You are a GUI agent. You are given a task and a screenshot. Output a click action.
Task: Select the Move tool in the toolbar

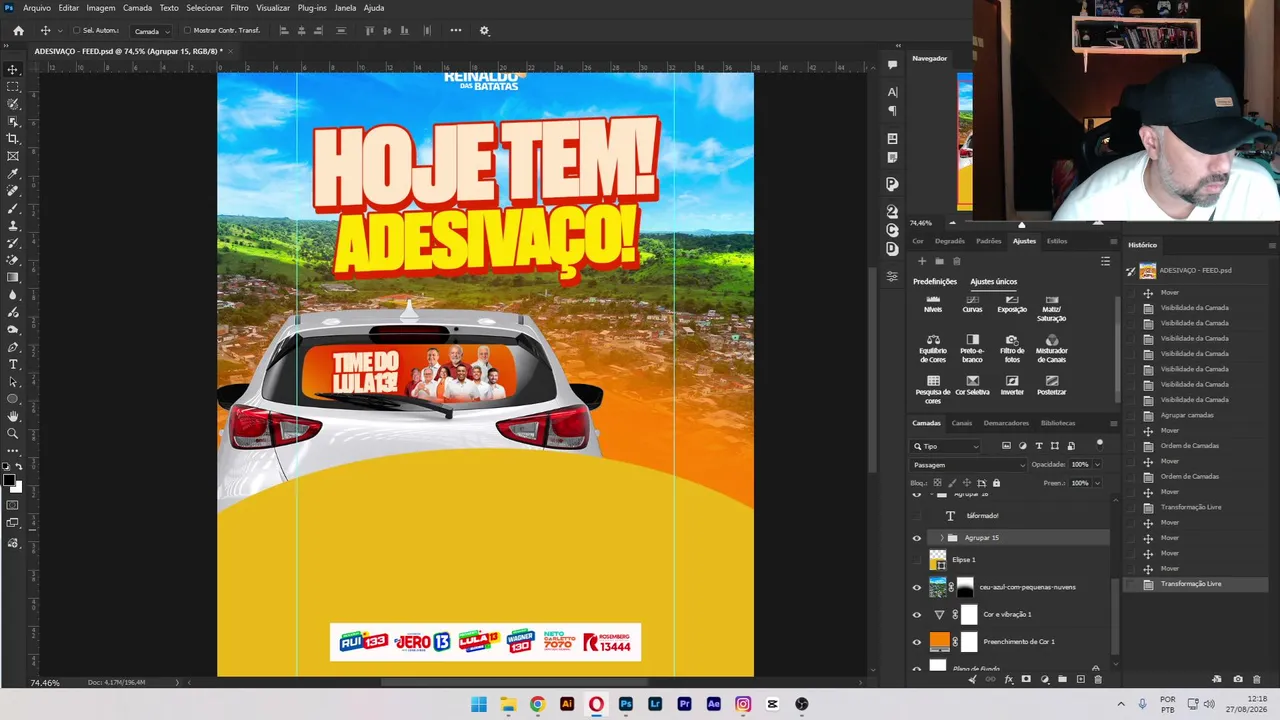(13, 69)
